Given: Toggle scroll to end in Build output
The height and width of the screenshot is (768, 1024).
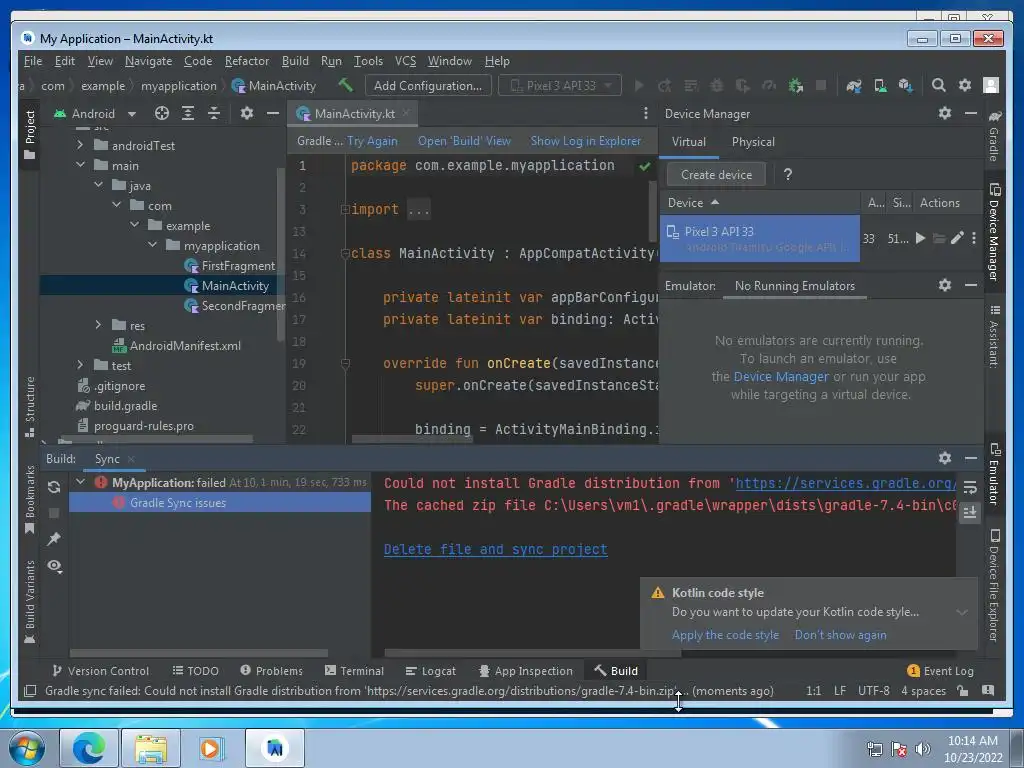Looking at the screenshot, I should (x=970, y=513).
